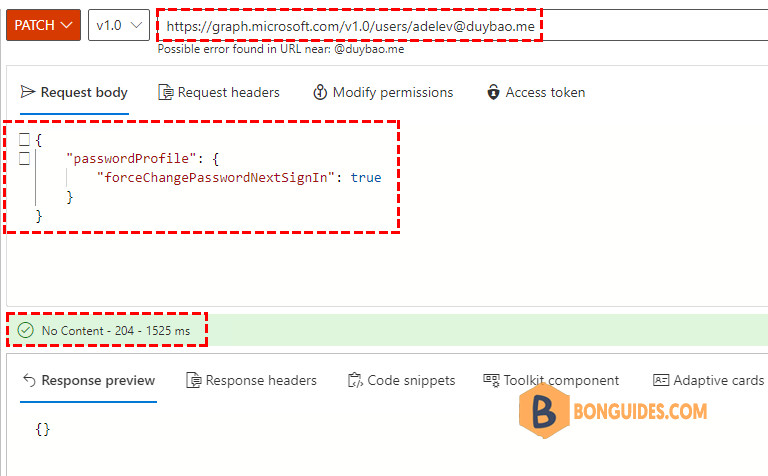Open the Modify permissions tab
Image resolution: width=768 pixels, height=476 pixels.
pos(383,93)
